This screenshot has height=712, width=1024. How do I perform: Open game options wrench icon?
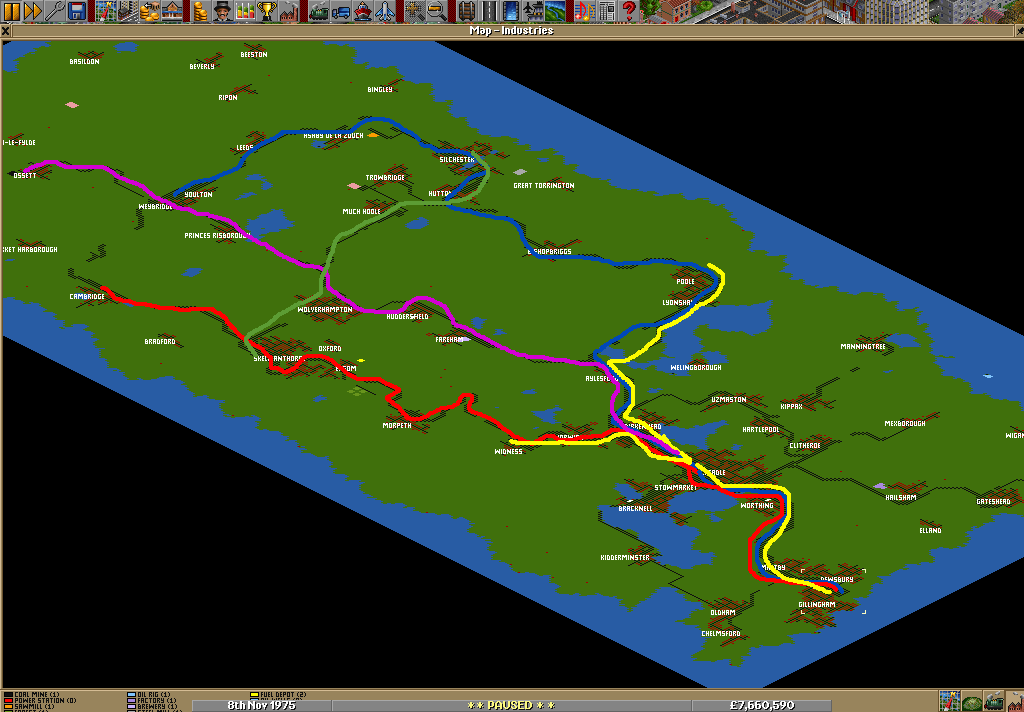click(x=55, y=10)
